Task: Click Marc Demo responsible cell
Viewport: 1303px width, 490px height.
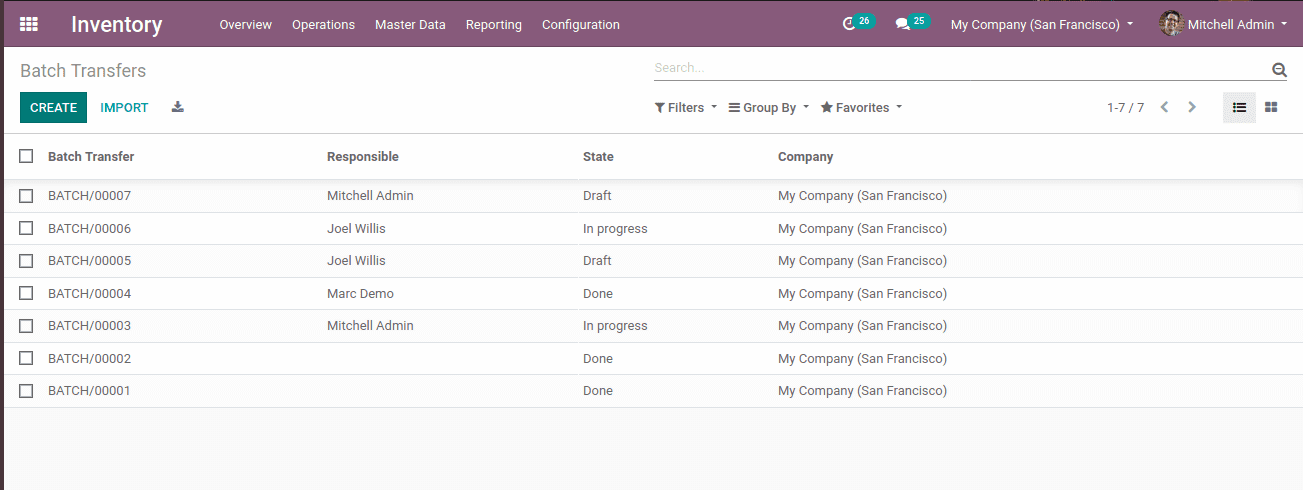Action: (x=360, y=293)
